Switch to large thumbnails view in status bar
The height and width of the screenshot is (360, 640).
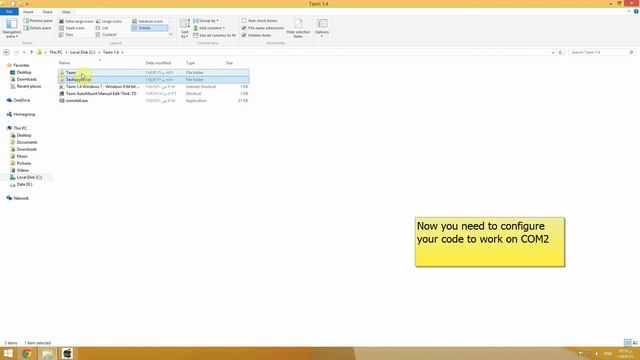coord(635,343)
